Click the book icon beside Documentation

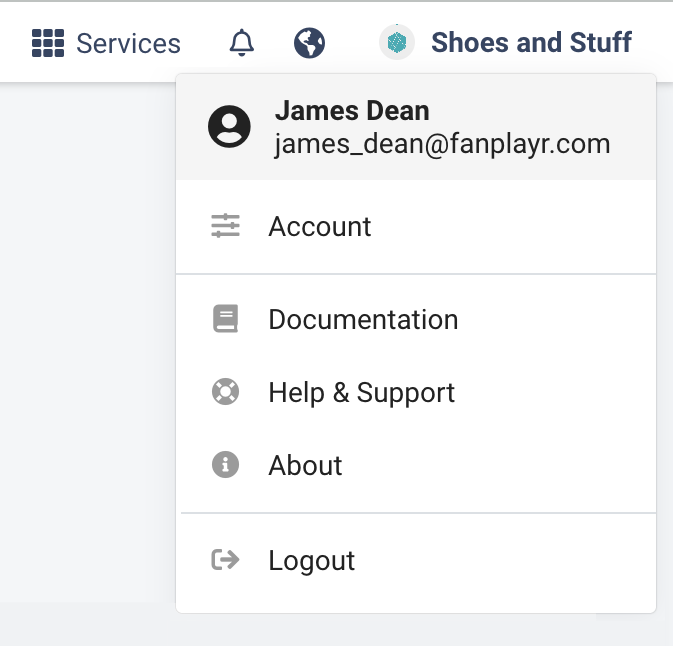point(225,318)
